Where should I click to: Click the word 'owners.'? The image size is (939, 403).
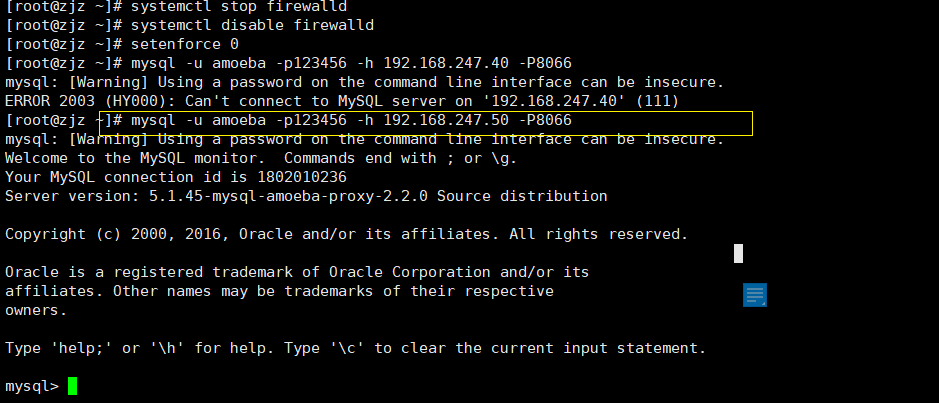(36, 310)
